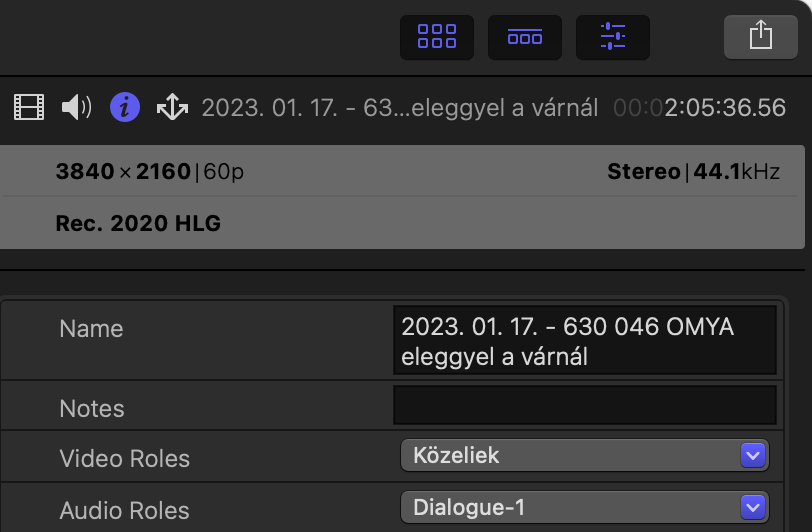Open the Video inspector filmstrip icon
Image resolution: width=812 pixels, height=532 pixels.
[29, 108]
